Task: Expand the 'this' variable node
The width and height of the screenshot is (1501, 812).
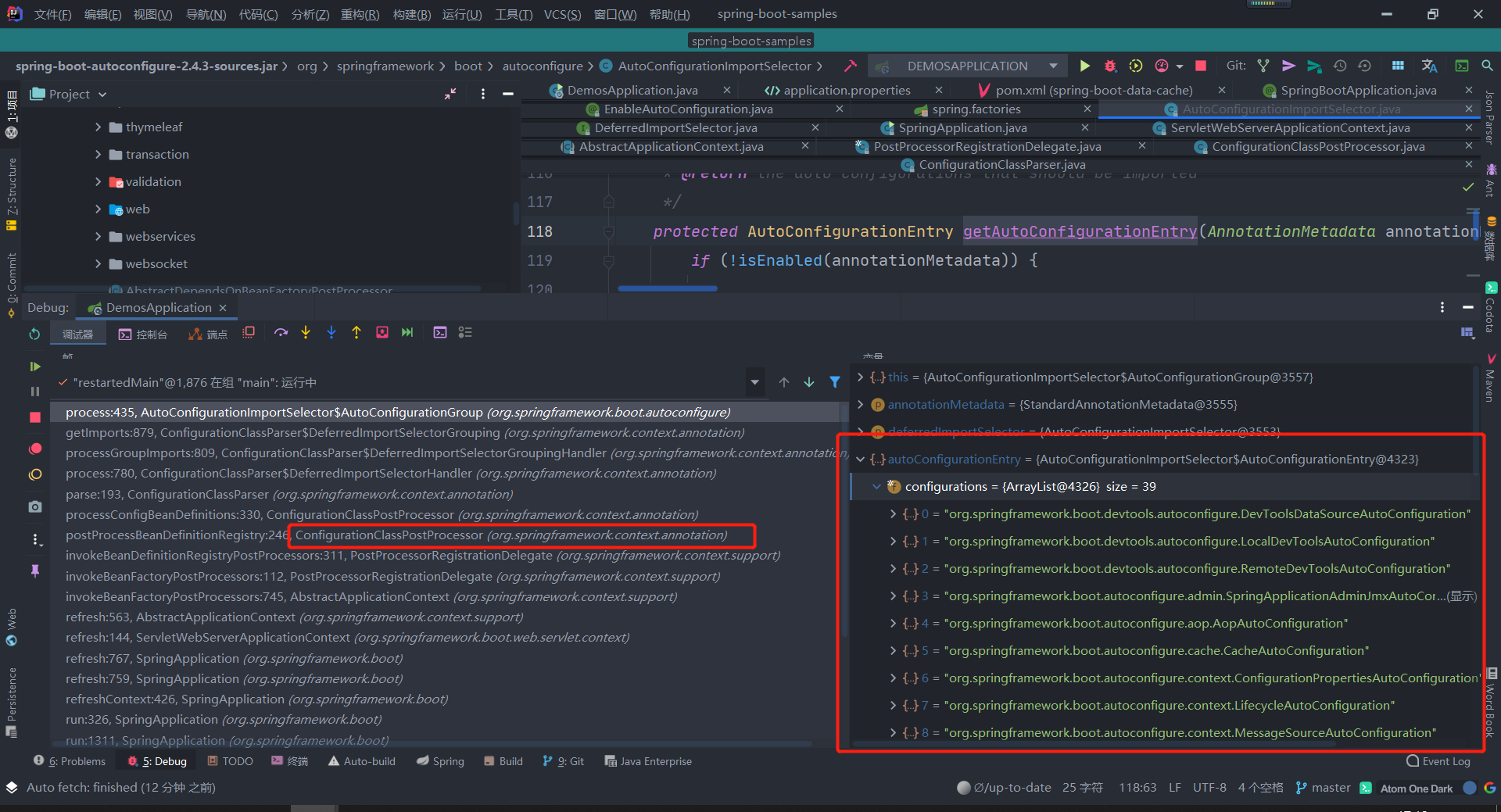Action: [x=861, y=377]
